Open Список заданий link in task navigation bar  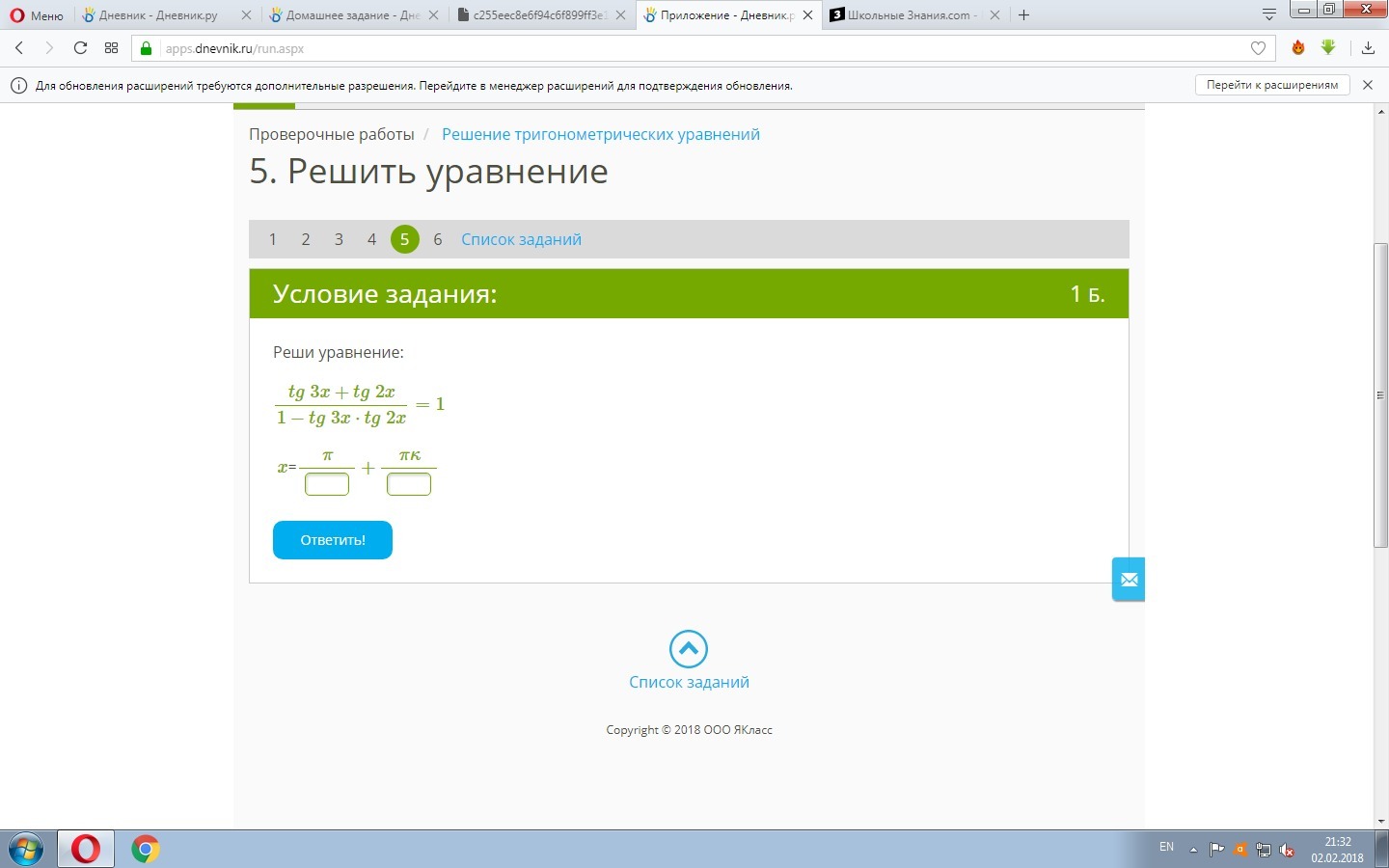521,239
